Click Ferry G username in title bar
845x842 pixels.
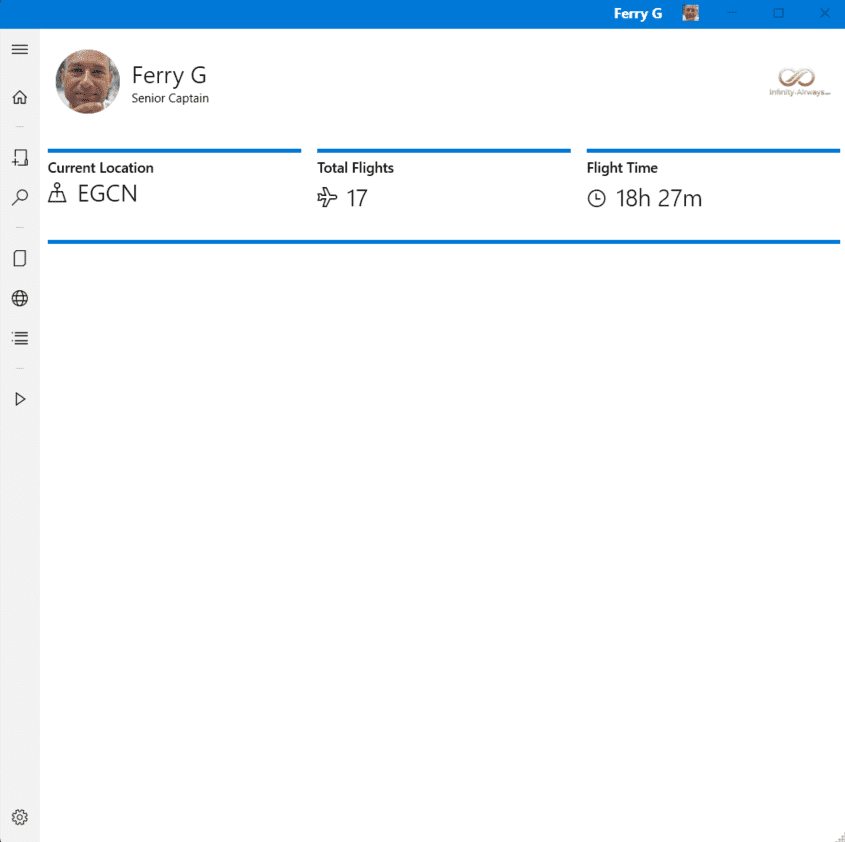[x=637, y=14]
